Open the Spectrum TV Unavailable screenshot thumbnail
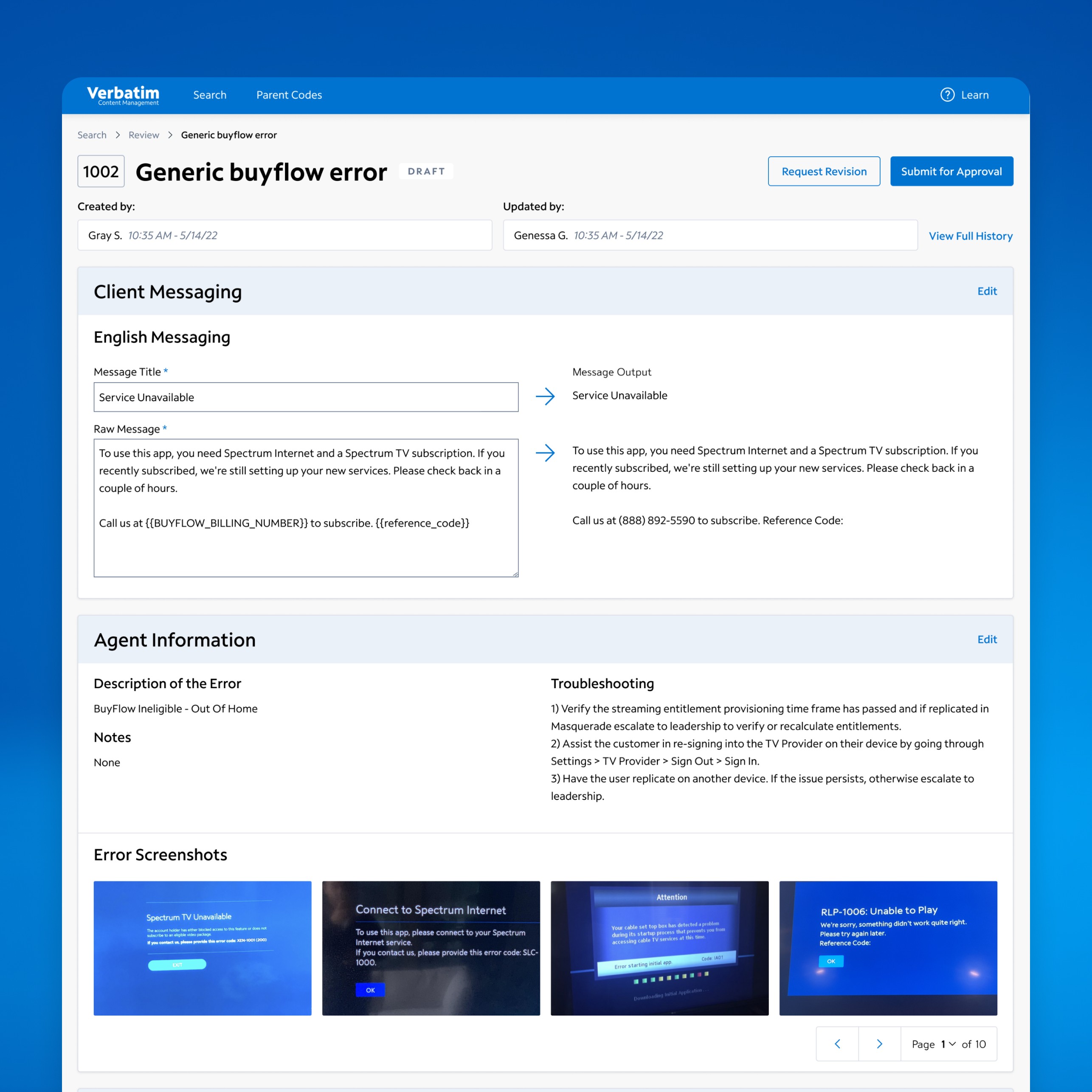 coord(203,948)
